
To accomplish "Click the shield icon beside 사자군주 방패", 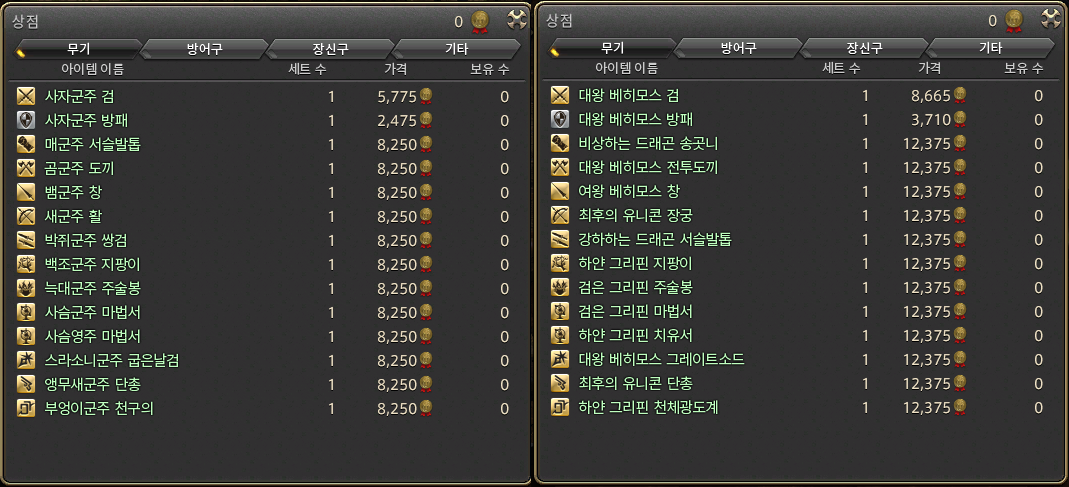I will coord(26,120).
